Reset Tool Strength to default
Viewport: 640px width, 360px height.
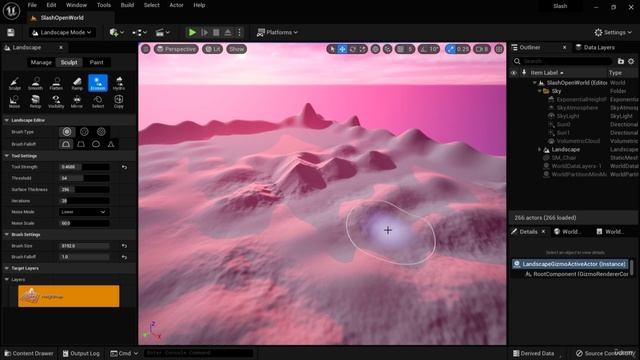124,167
